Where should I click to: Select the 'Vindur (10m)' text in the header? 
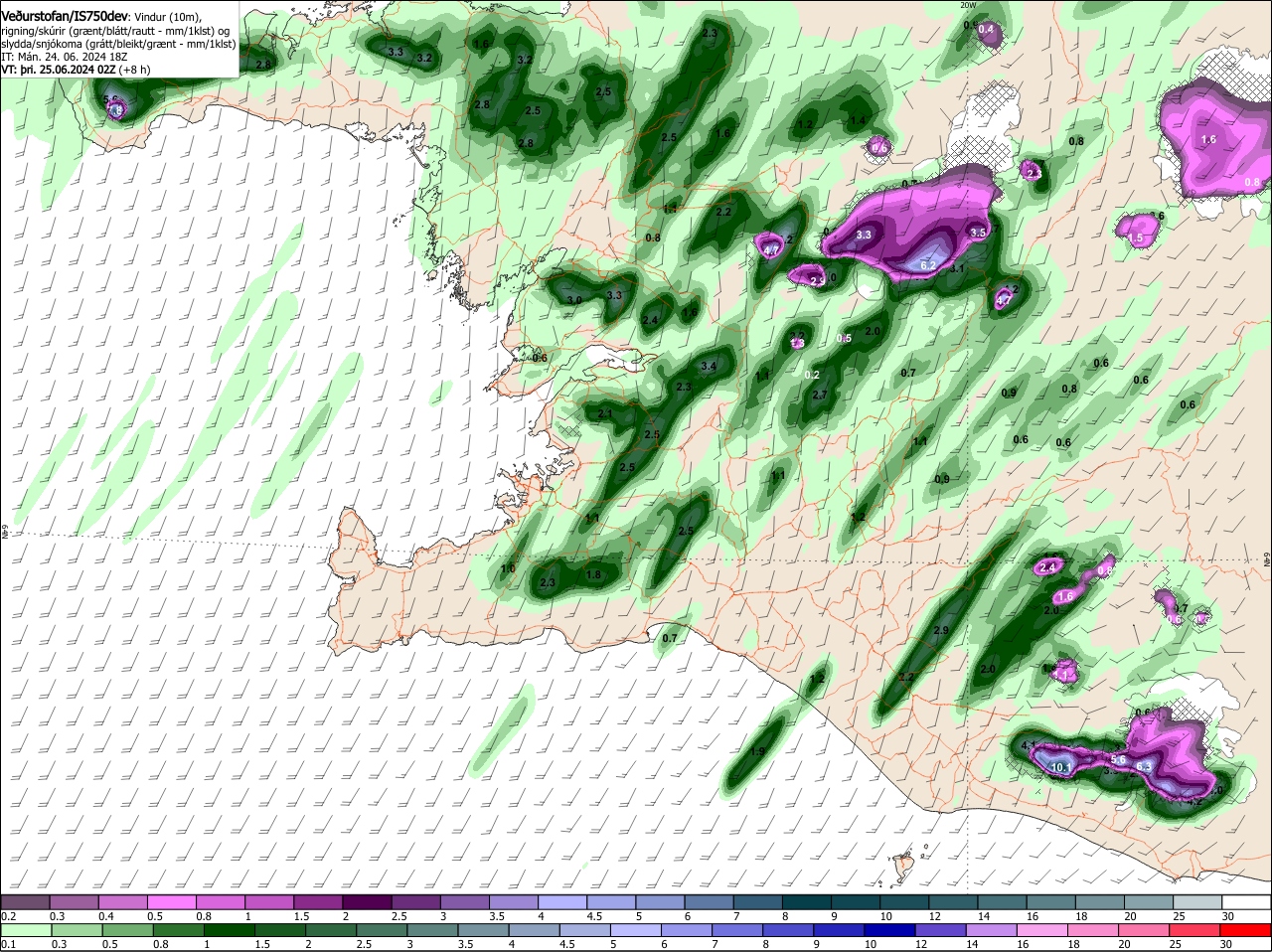pos(168,18)
